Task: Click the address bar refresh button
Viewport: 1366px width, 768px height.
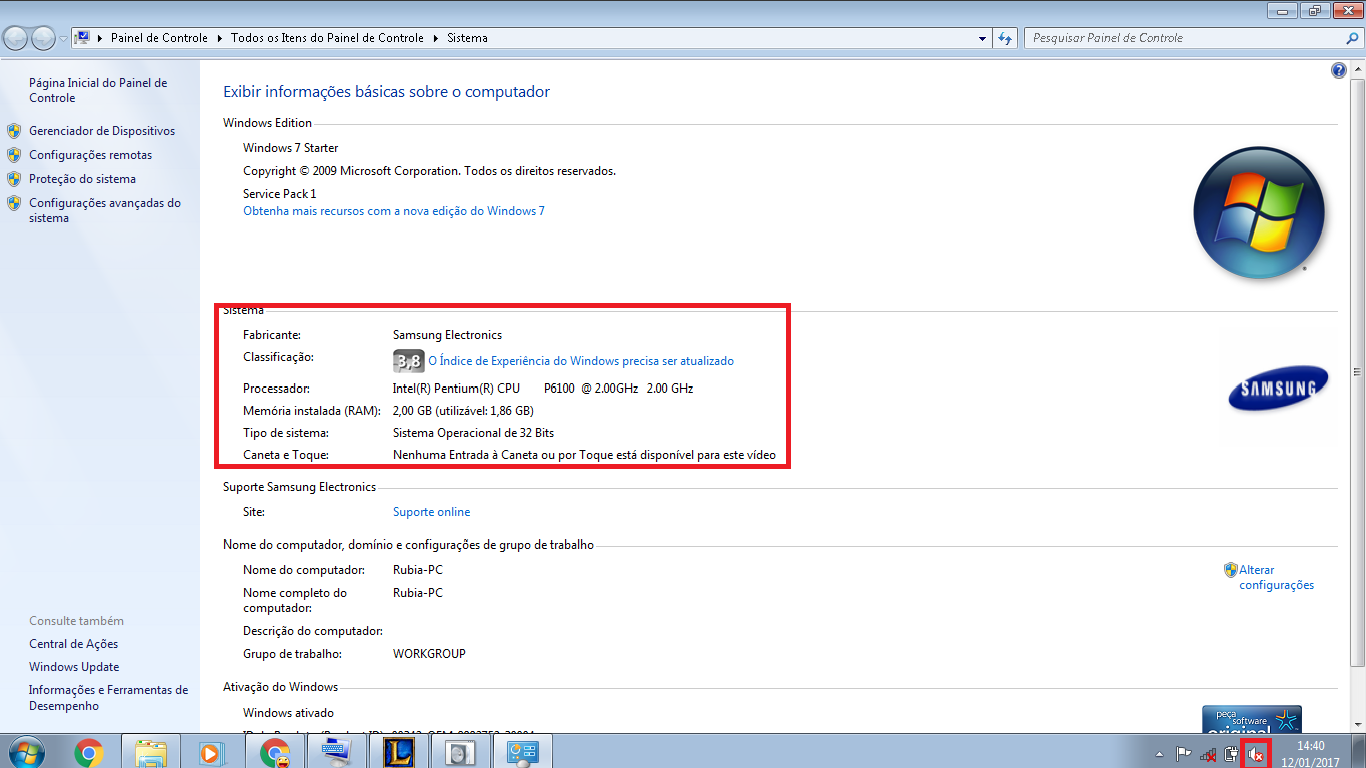Action: point(1005,38)
